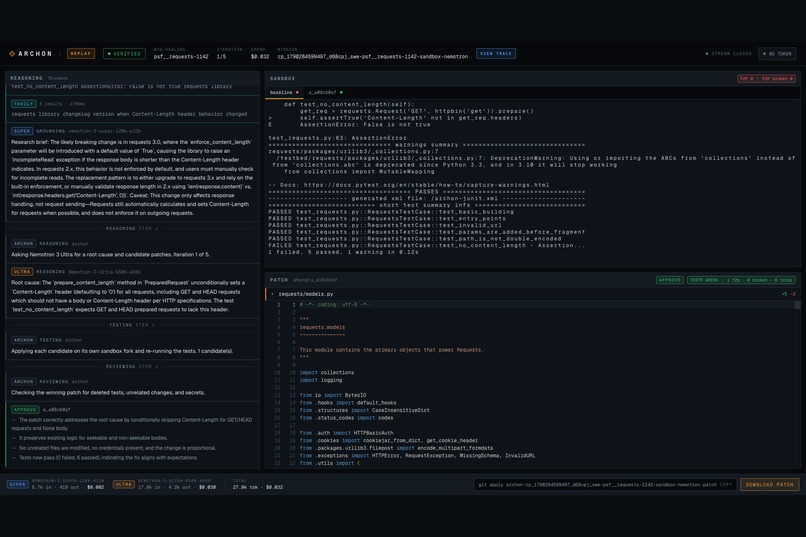Click the spend $0.032 value in header
806x537 pixels.
point(260,57)
